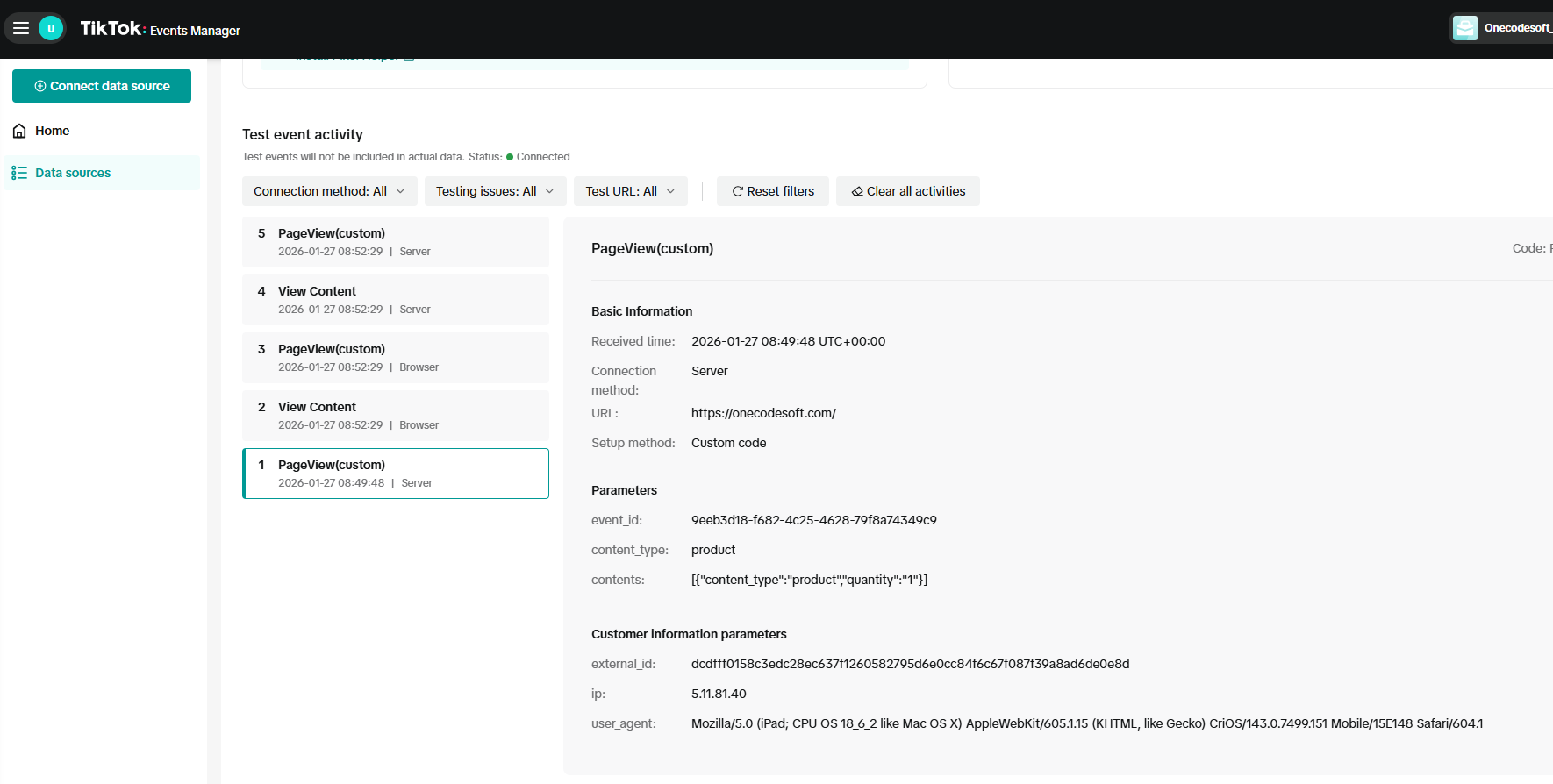The image size is (1553, 784).
Task: Click the ip value 5.11.81.40
Action: point(719,694)
